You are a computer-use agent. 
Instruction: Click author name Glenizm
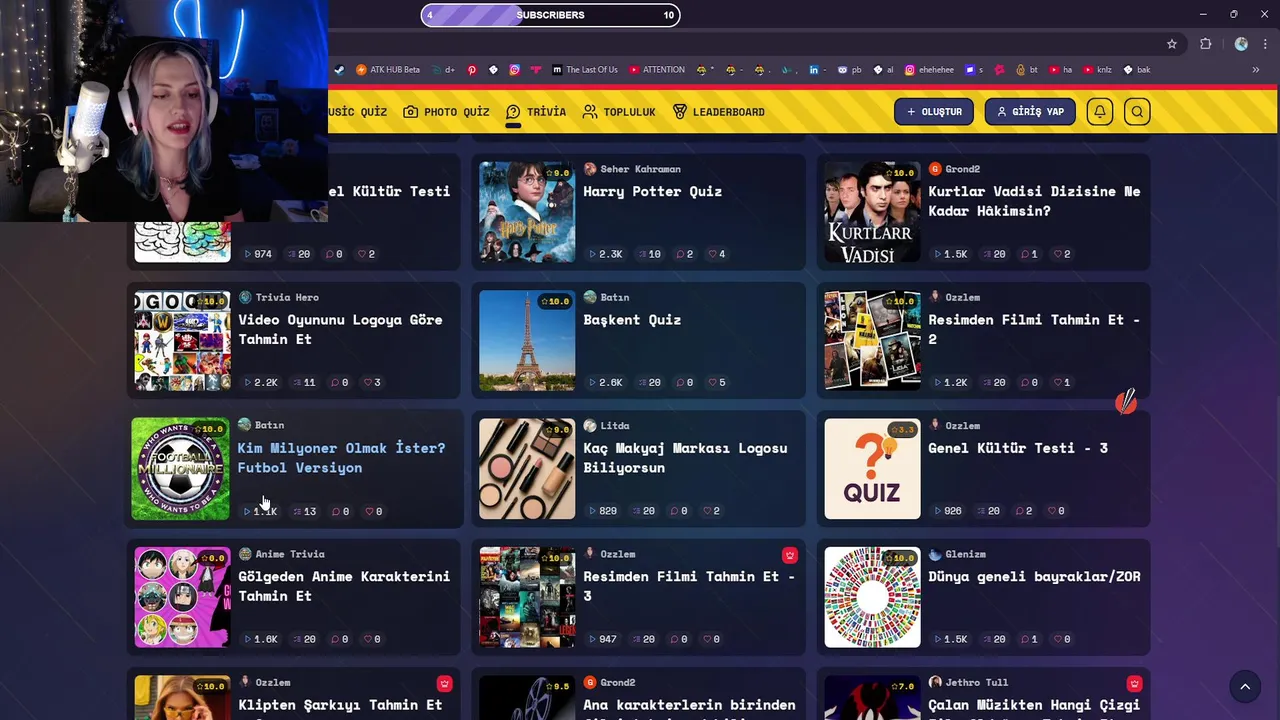coord(965,554)
